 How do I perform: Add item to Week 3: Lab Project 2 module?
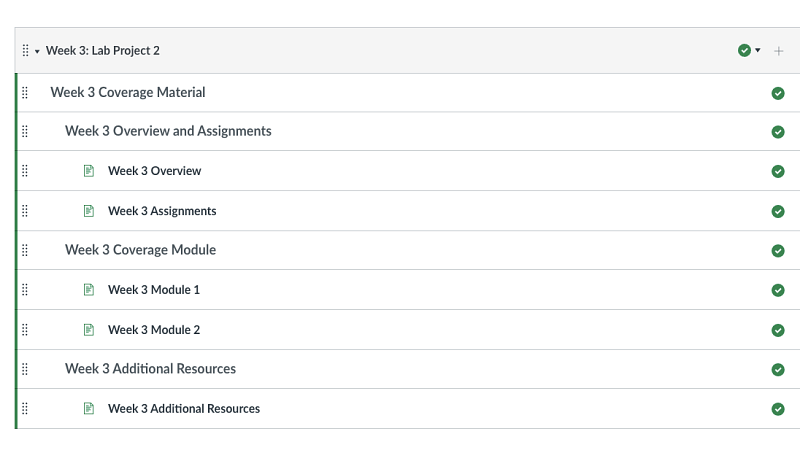(779, 51)
